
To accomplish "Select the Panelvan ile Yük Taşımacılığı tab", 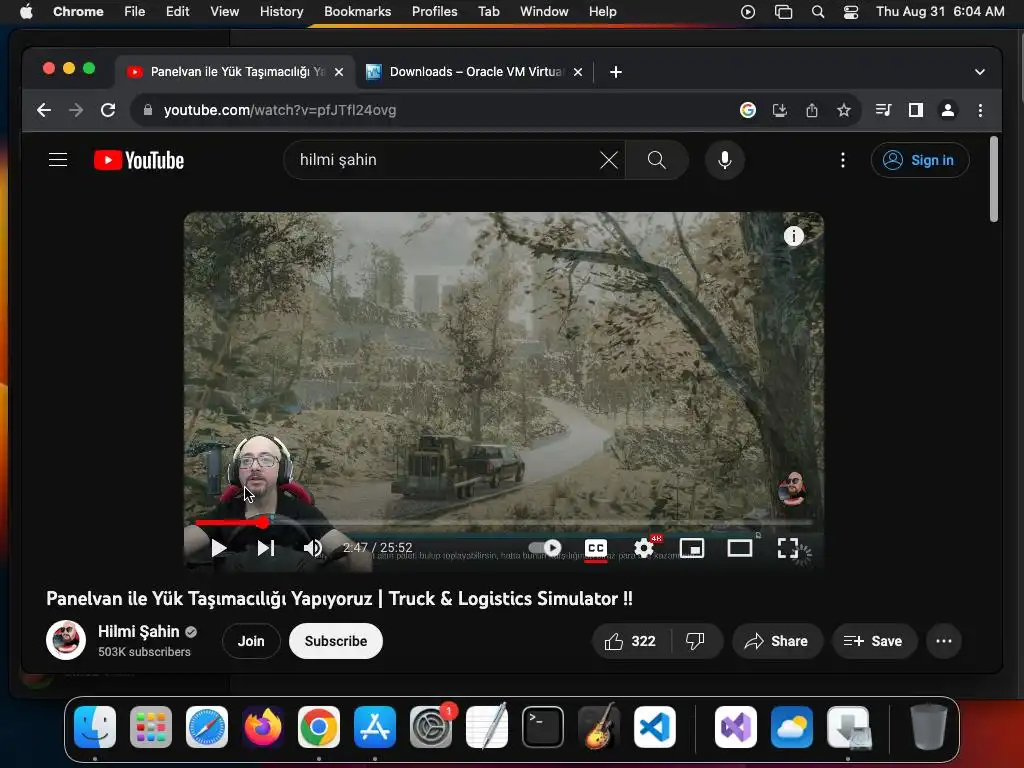I will [x=236, y=72].
